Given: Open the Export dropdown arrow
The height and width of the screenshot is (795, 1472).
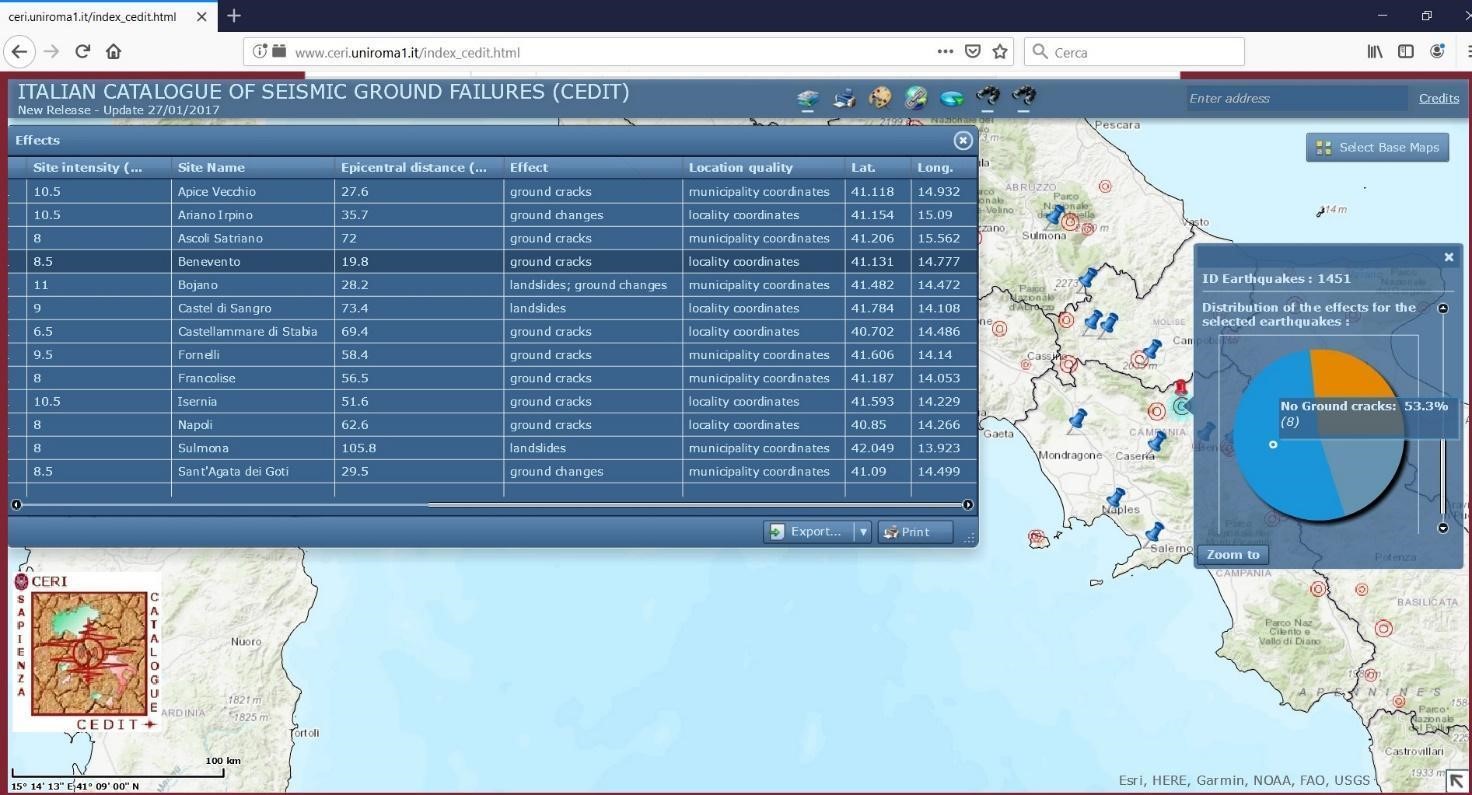Looking at the screenshot, I should click(x=863, y=532).
